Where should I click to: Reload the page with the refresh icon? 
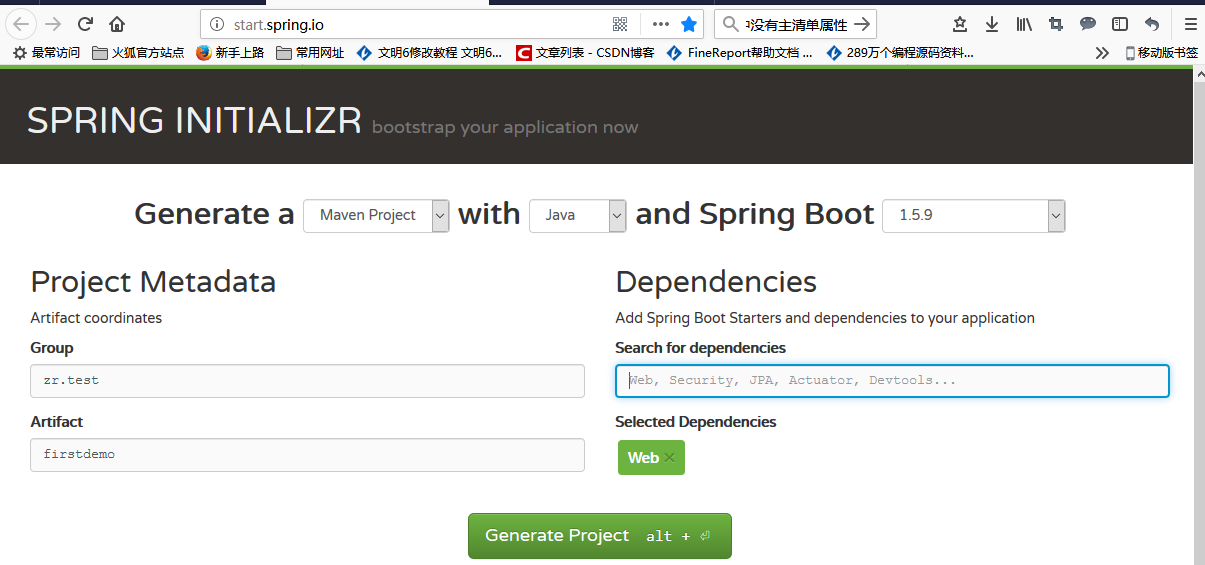pos(85,24)
